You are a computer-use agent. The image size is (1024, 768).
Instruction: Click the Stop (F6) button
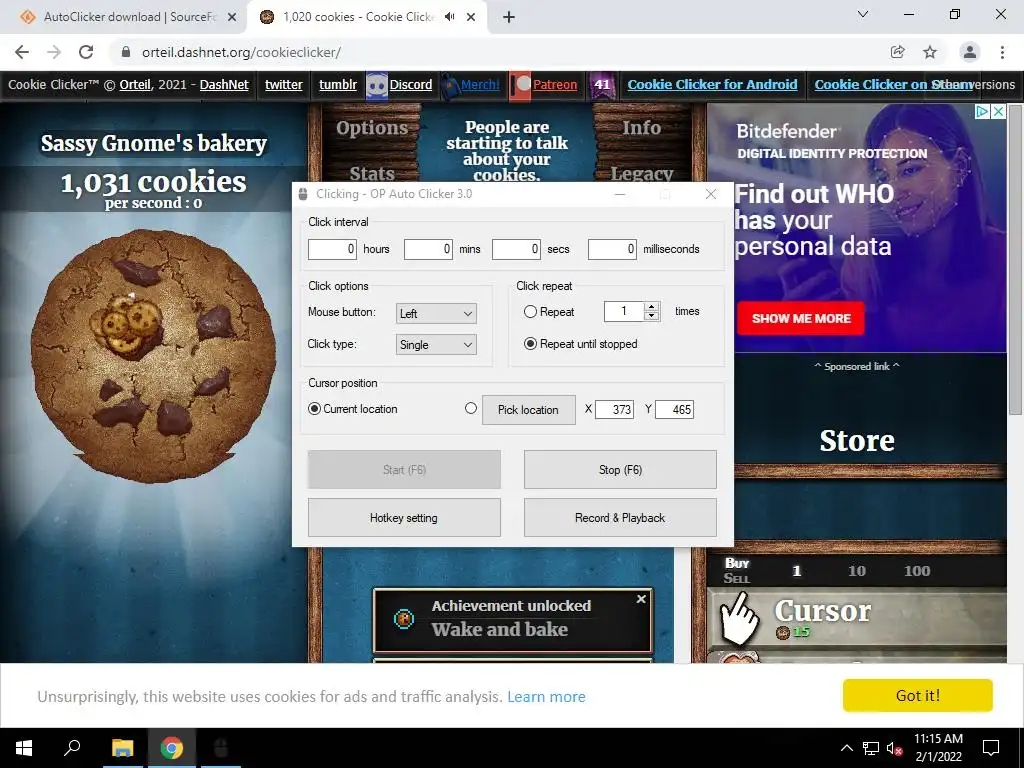click(x=620, y=470)
